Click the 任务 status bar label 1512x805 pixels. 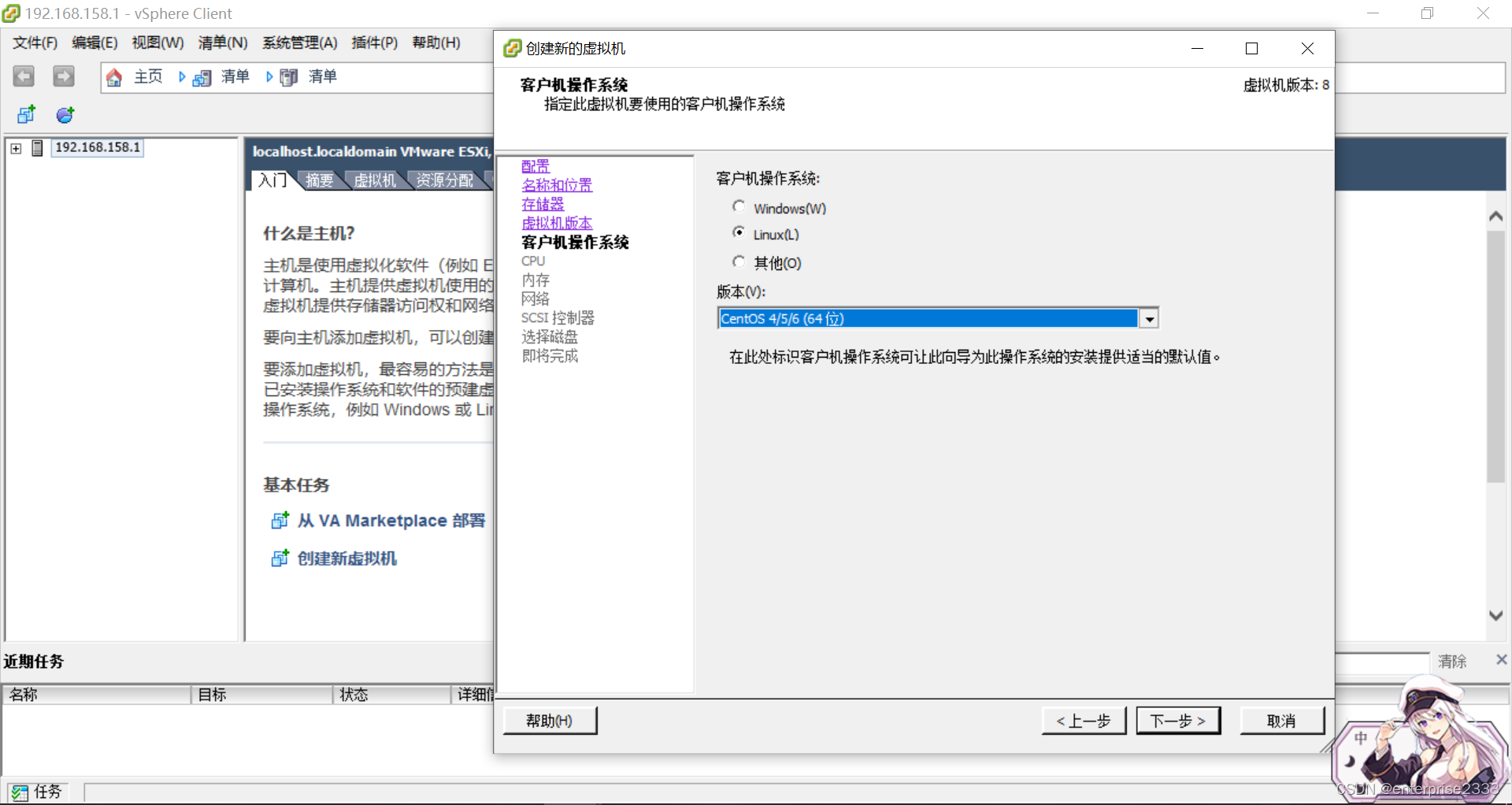(47, 792)
